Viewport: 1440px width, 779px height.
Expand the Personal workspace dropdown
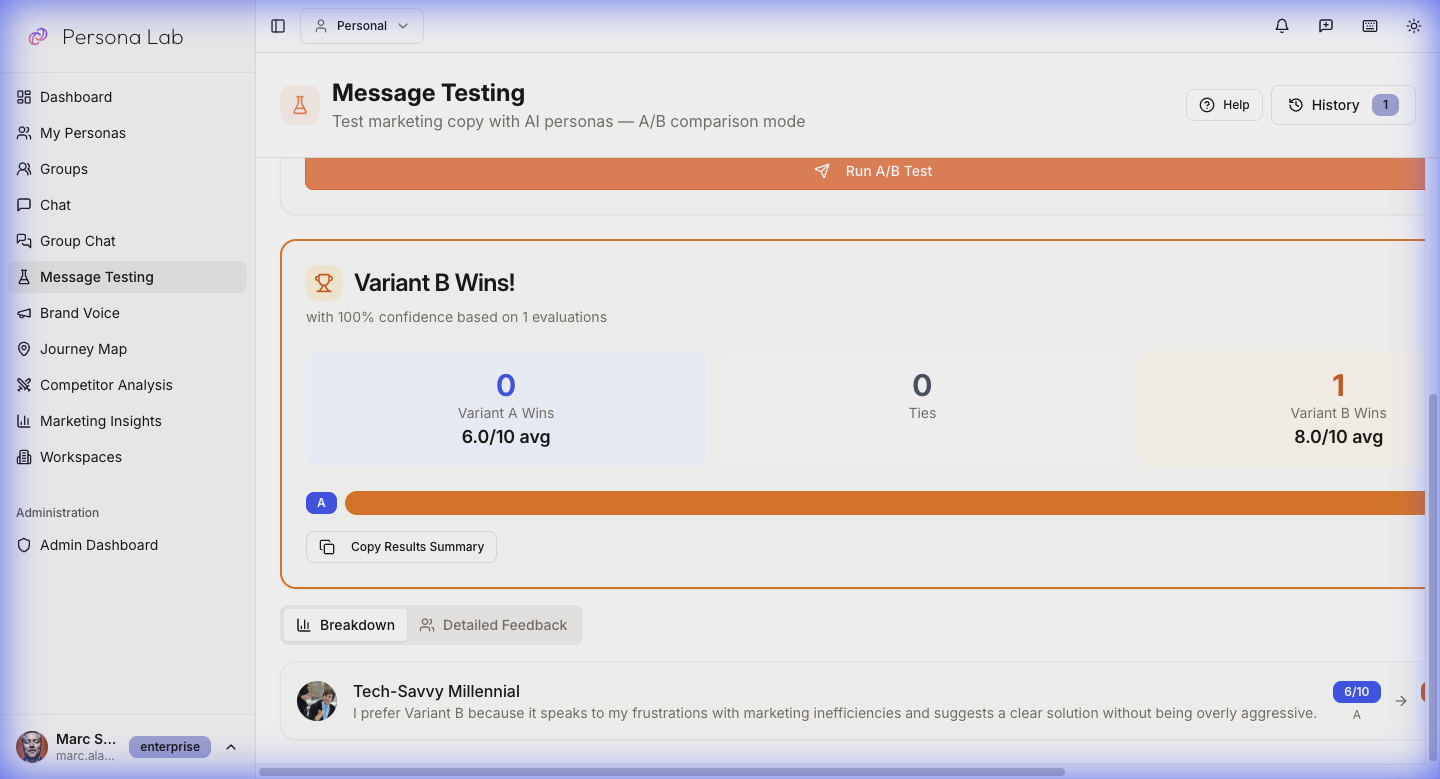click(x=362, y=26)
